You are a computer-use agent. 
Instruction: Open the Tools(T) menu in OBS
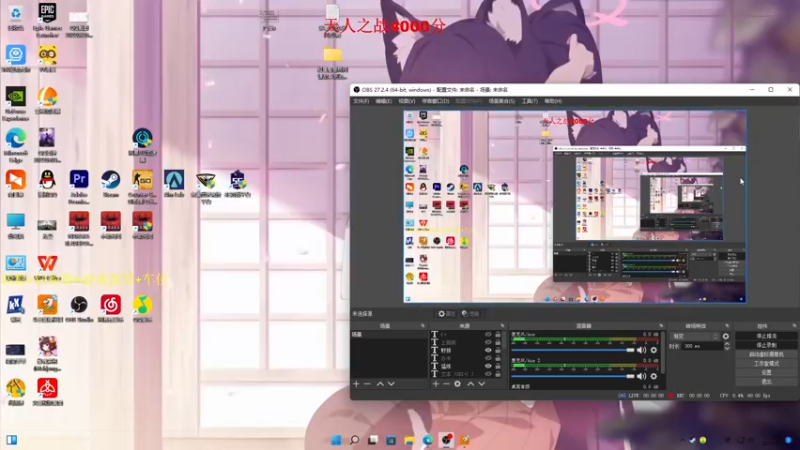pos(530,101)
